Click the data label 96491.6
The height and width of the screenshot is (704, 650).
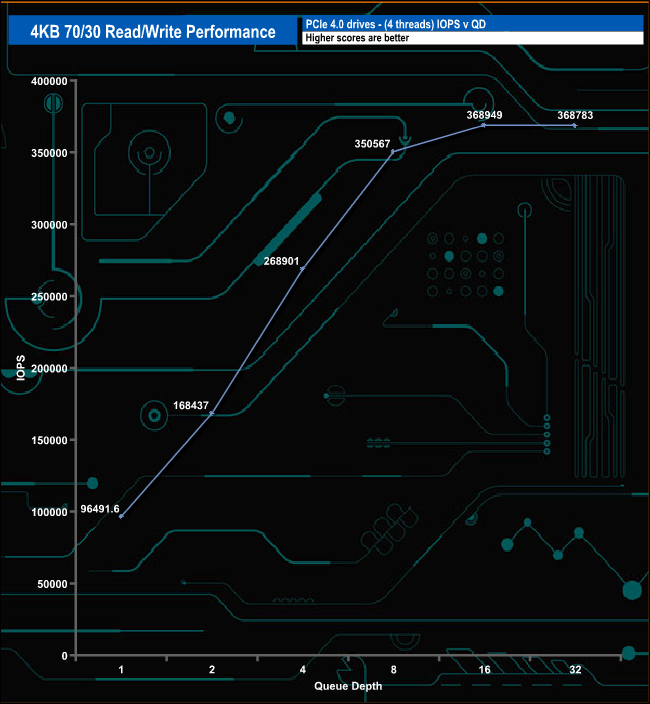100,509
